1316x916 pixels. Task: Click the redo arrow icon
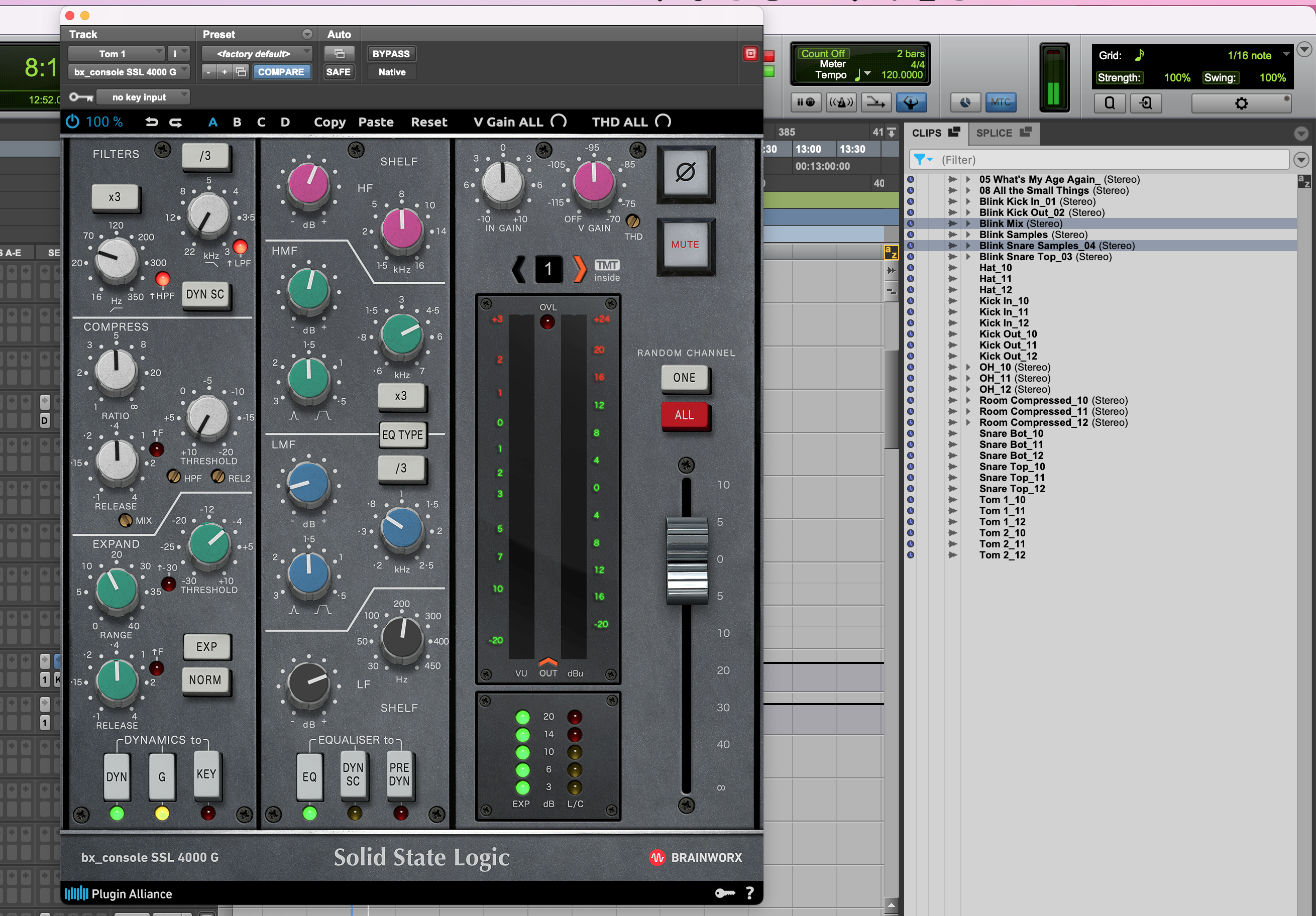pos(175,122)
